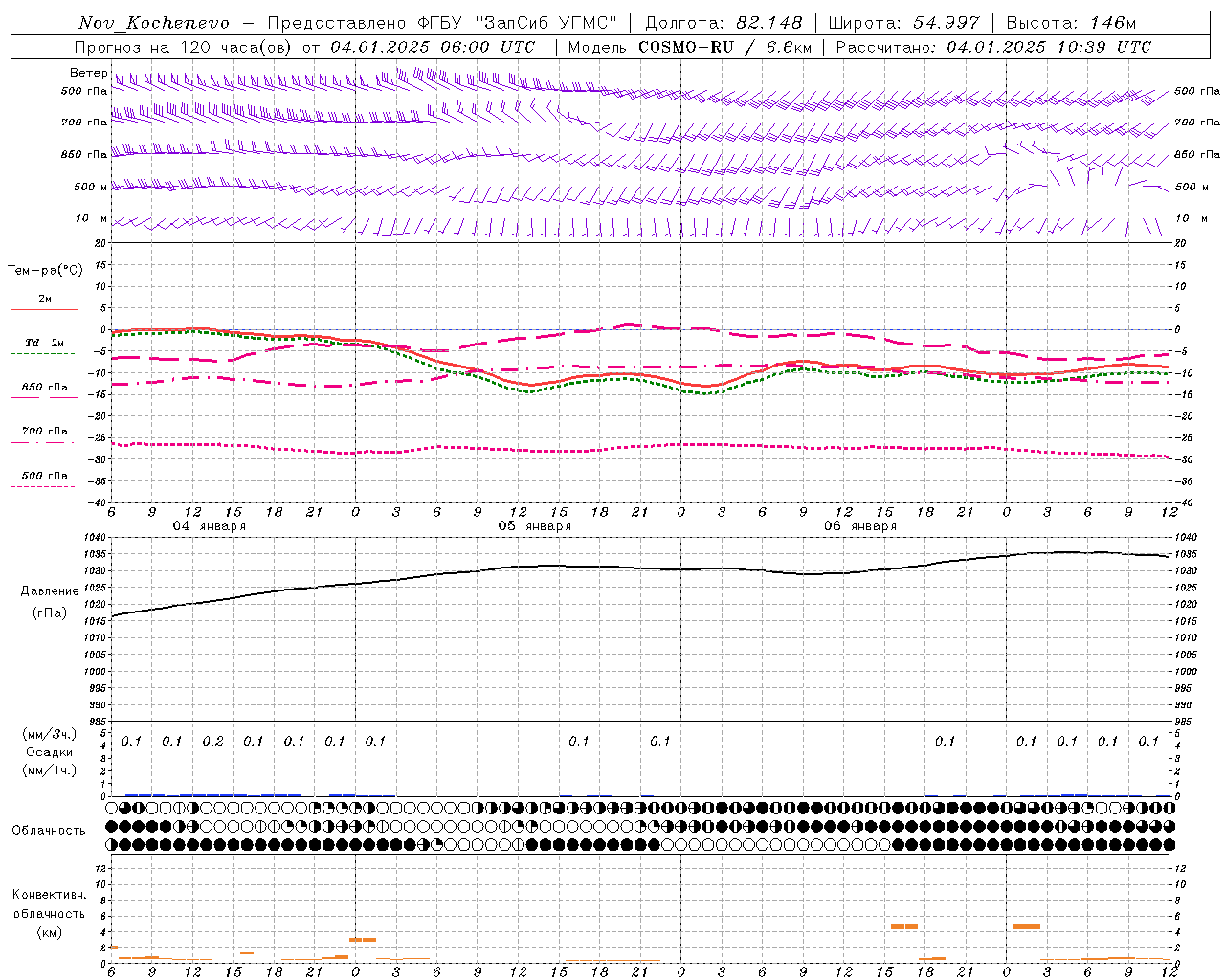Click the computed time "Рассчитано: 04.01.2025 10:39 UTC"
1225x980 pixels.
click(993, 47)
